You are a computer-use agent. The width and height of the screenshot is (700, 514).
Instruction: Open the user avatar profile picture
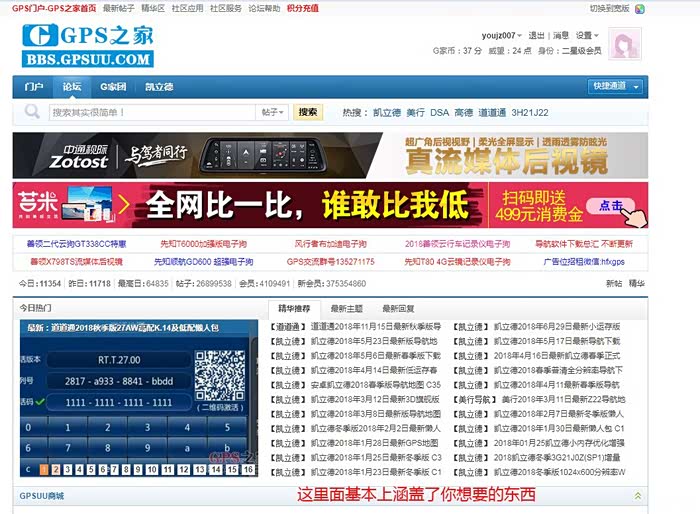click(624, 43)
